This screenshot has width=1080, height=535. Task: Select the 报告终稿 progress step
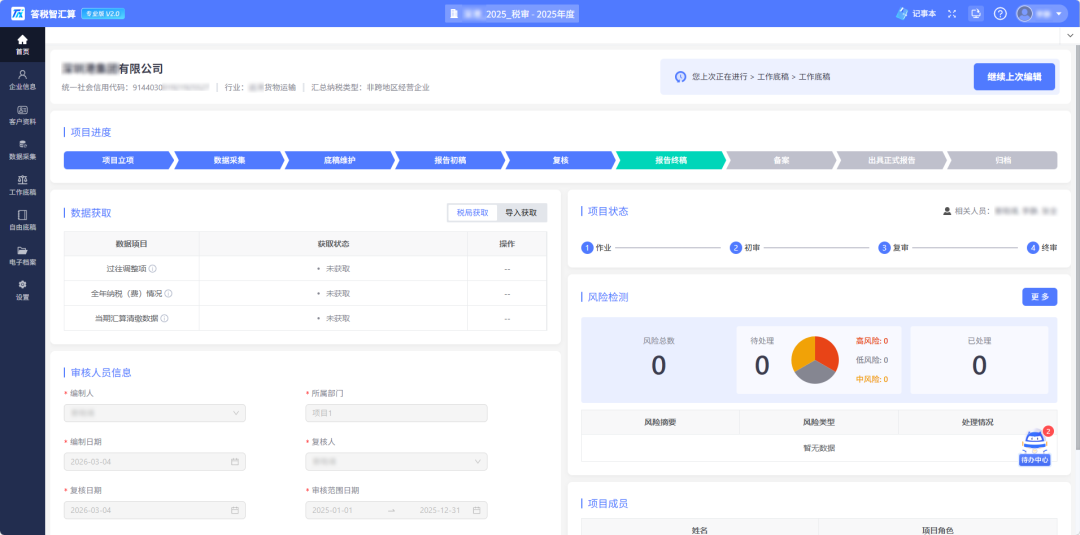tap(671, 160)
